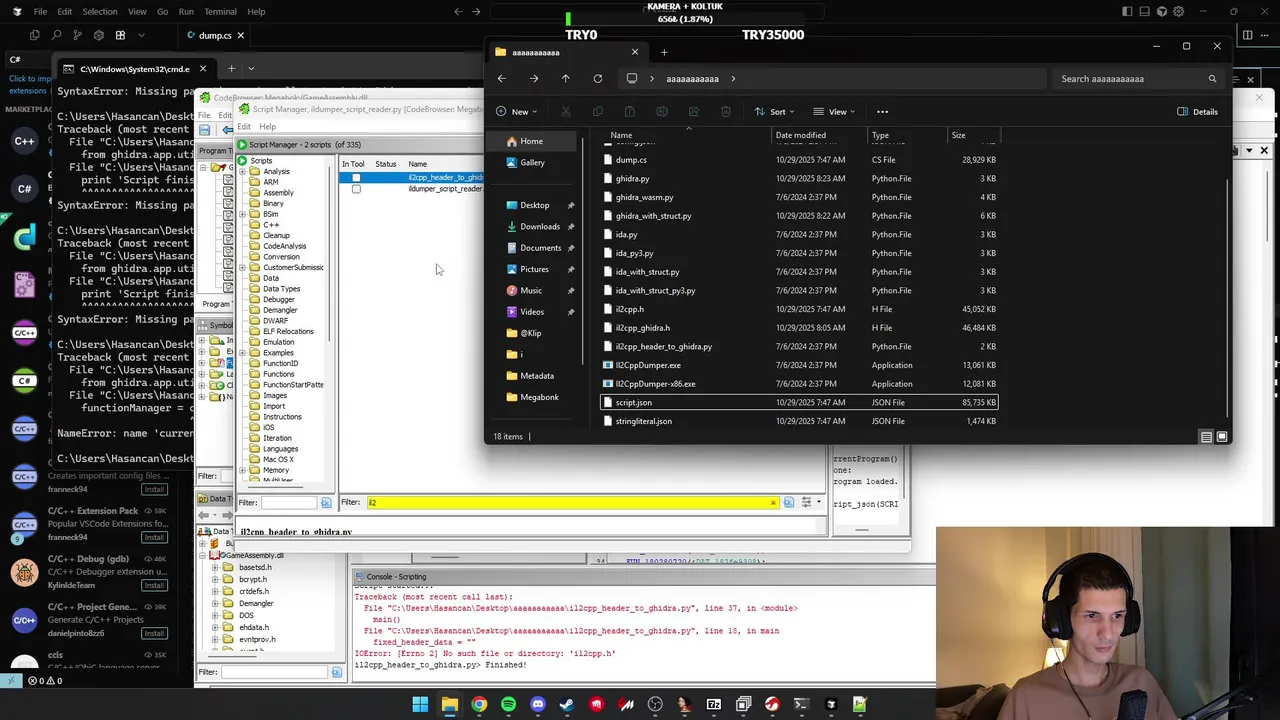Open the View dropdown in Explorer
This screenshot has width=1280, height=720.
click(835, 112)
